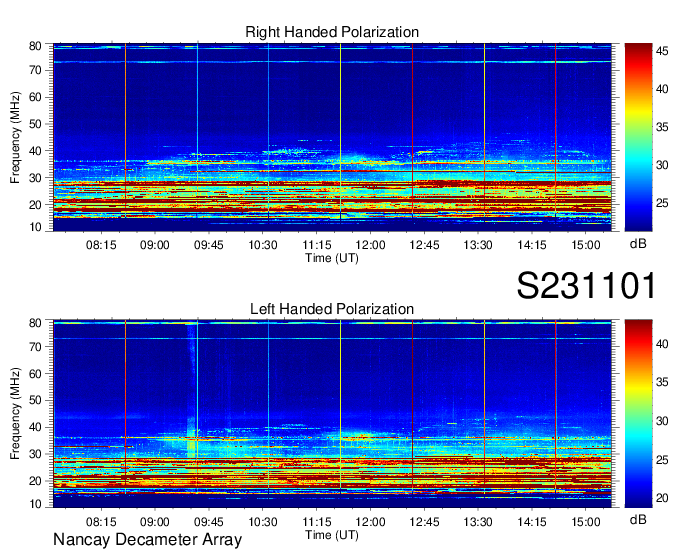
Task: Click inside the Left Handed Polarization spectrogram
Action: pos(332,414)
